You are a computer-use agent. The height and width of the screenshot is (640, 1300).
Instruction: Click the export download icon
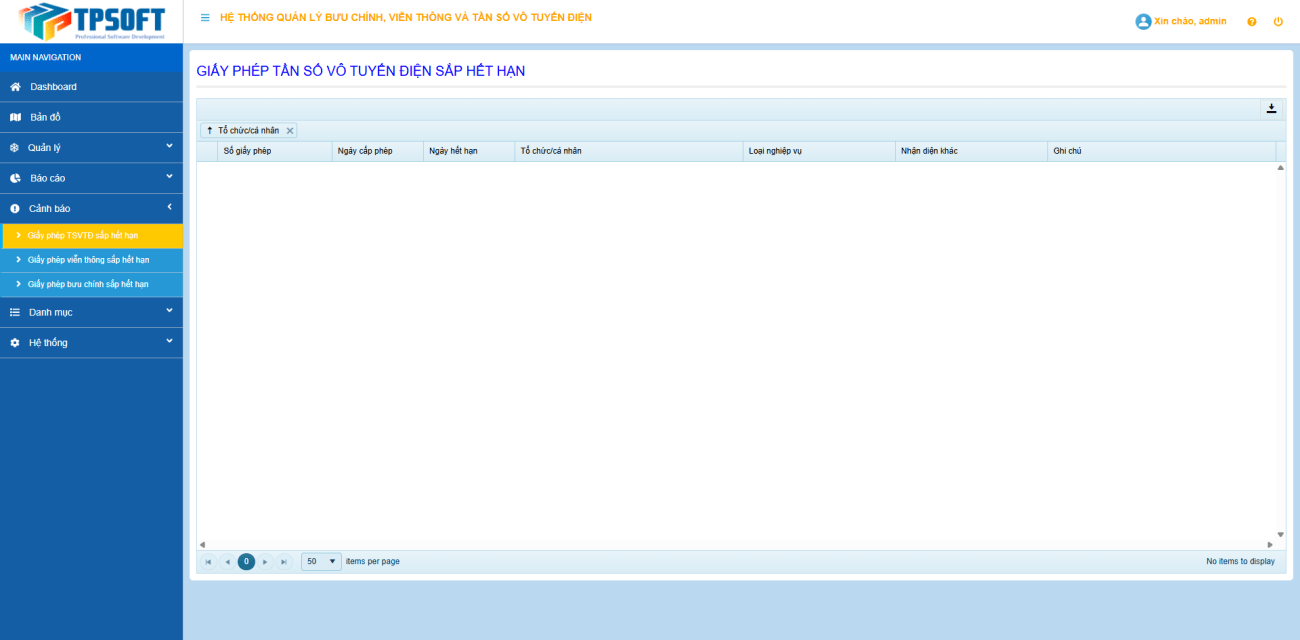1271,109
